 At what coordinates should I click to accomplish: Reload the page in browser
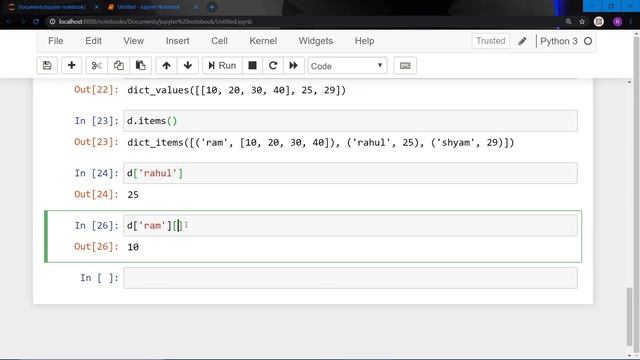click(x=36, y=22)
